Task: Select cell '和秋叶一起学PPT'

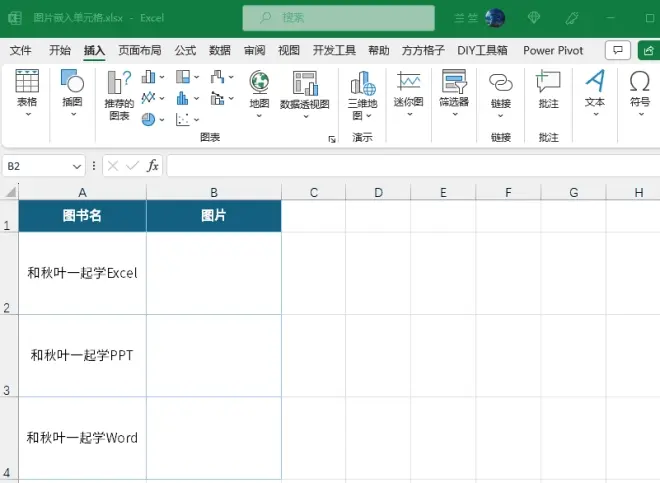Action: 82,355
